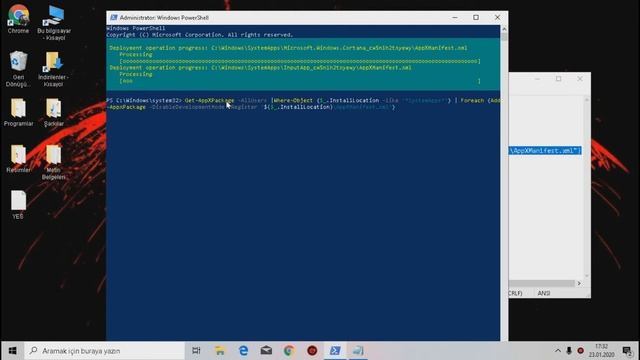Click the red recording tray icon

[580, 351]
